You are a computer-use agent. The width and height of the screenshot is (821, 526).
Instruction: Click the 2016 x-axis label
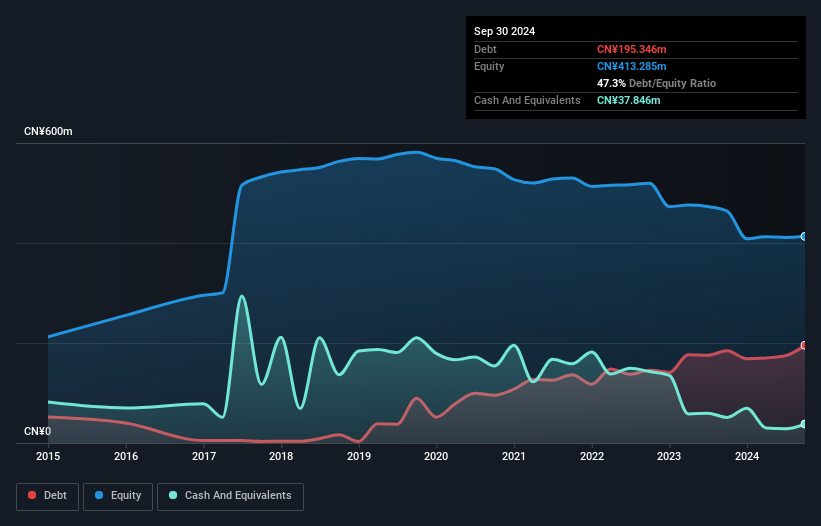126,456
